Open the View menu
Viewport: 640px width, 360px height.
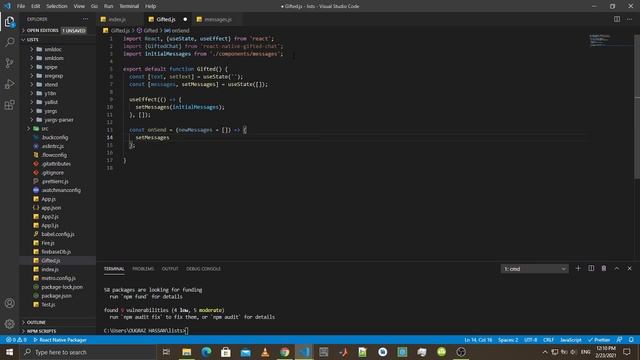79,6
